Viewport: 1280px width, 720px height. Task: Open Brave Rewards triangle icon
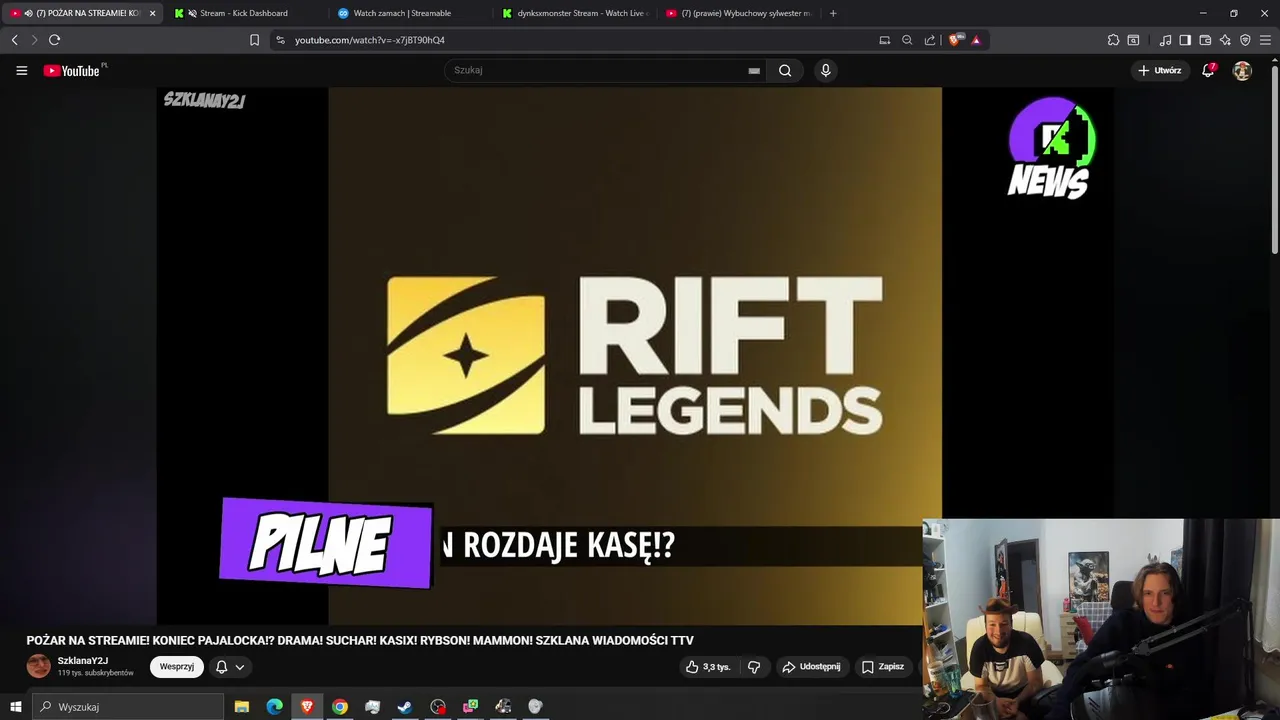pos(976,40)
